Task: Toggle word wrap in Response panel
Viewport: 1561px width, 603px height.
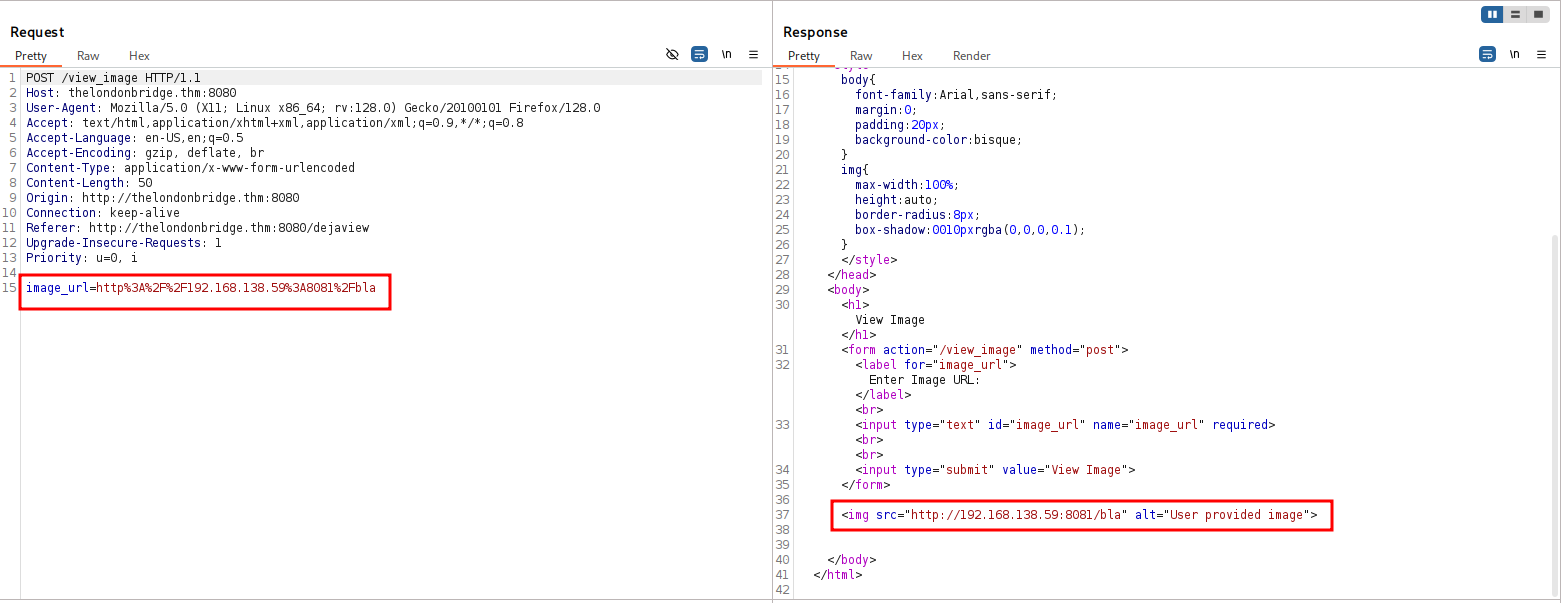Action: pyautogui.click(x=1487, y=55)
